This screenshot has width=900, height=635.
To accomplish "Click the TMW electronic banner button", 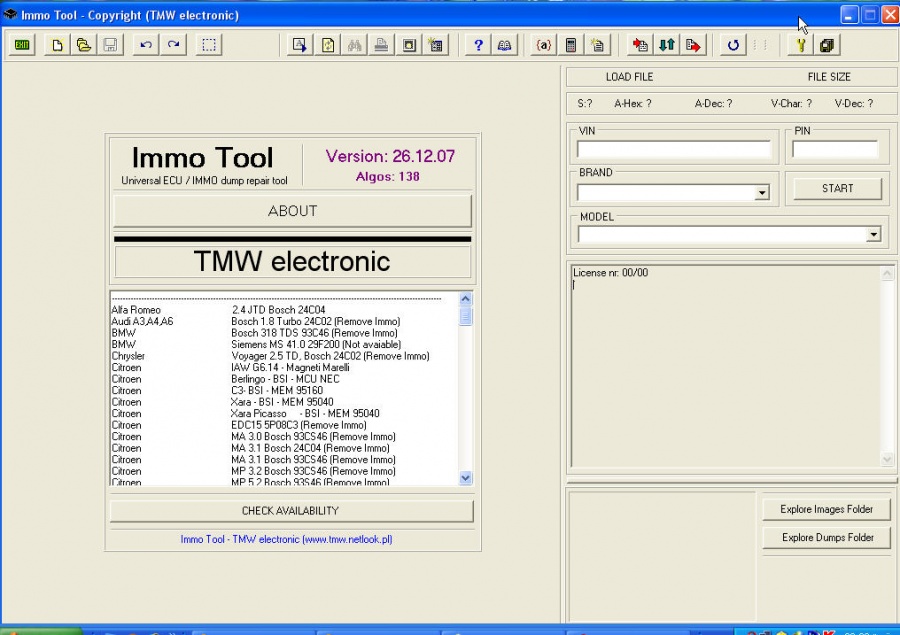I will coord(292,261).
